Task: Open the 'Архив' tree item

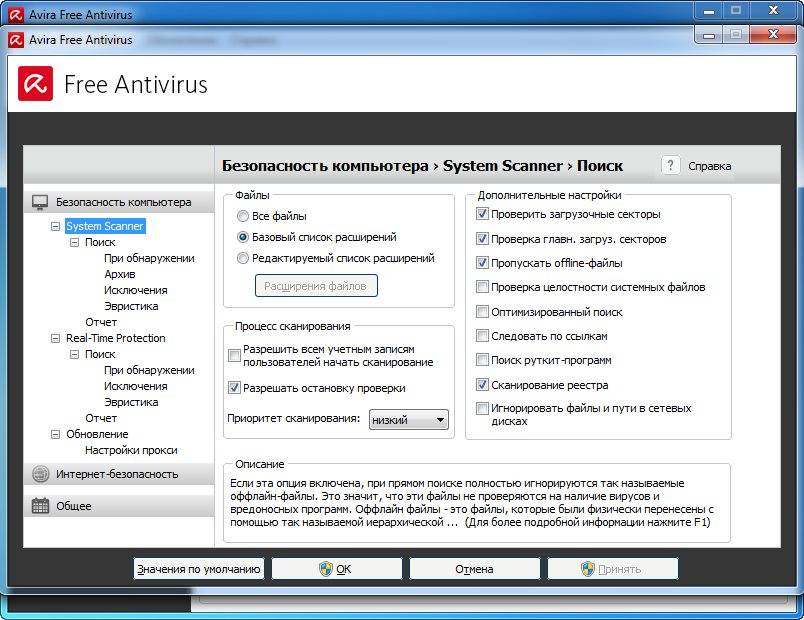Action: 120,274
